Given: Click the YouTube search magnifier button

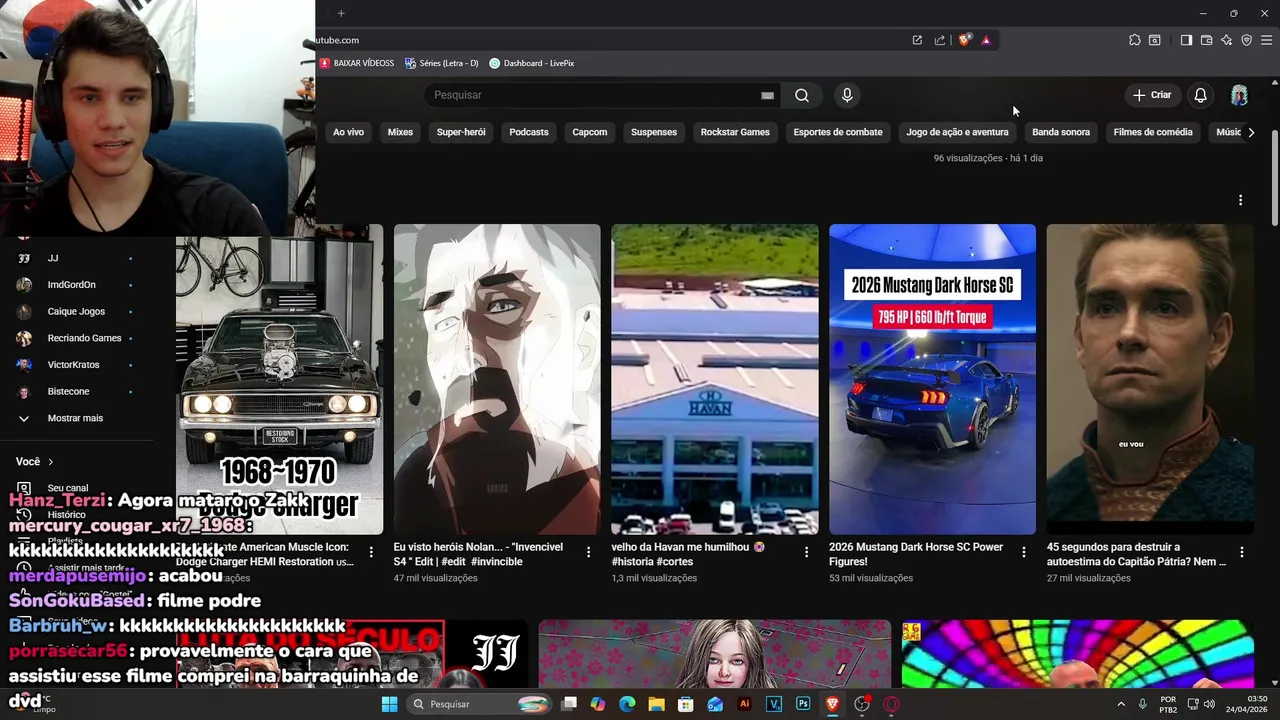Looking at the screenshot, I should (802, 95).
